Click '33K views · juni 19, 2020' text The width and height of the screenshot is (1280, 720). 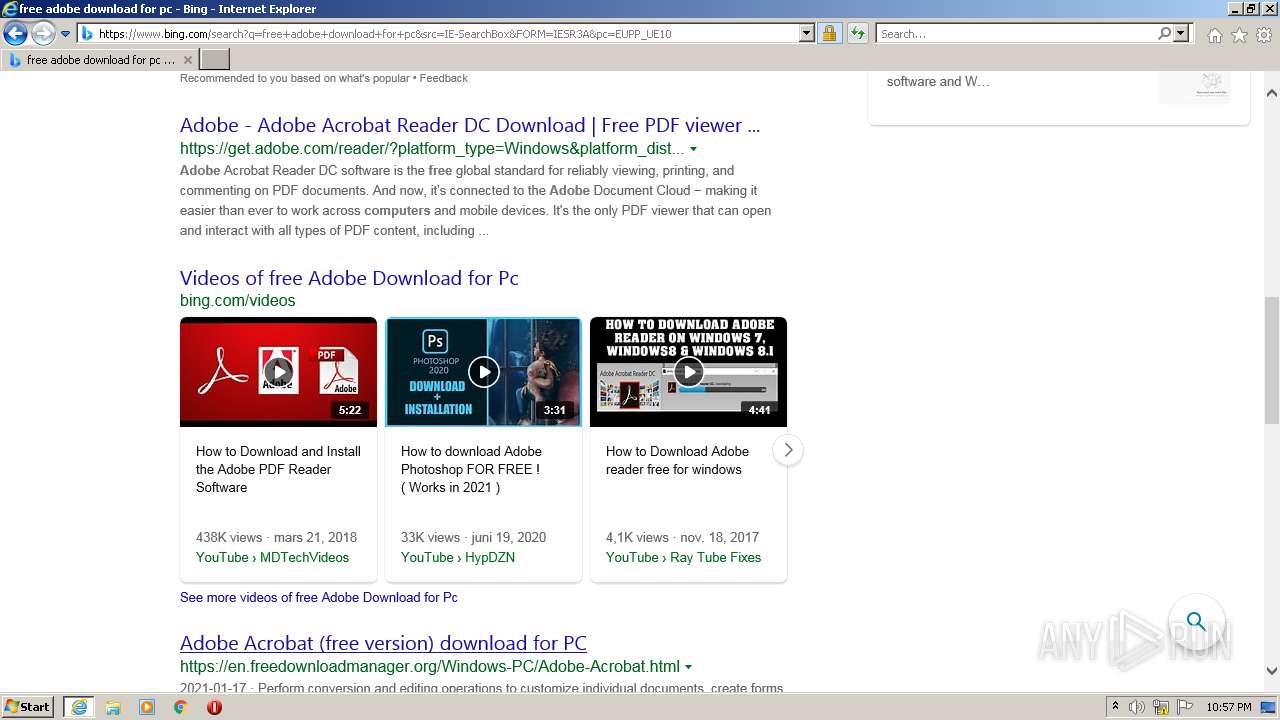tap(473, 537)
